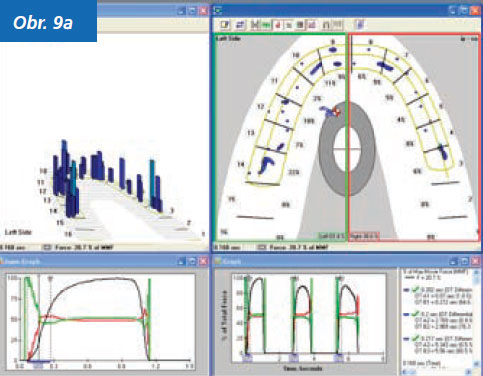Click the blue swap-arrows toolbar icon
This screenshot has height=376, width=483.
point(240,25)
